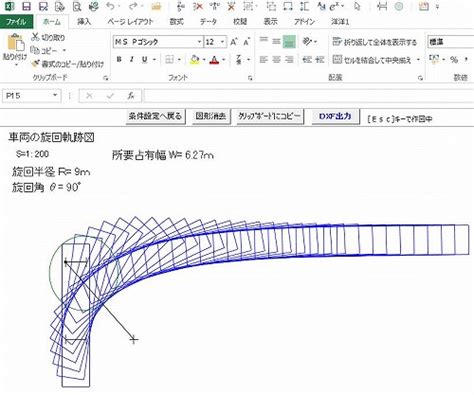This screenshot has width=474, height=395.
Task: Open the number format dropdown 標準
Action: click(x=450, y=42)
